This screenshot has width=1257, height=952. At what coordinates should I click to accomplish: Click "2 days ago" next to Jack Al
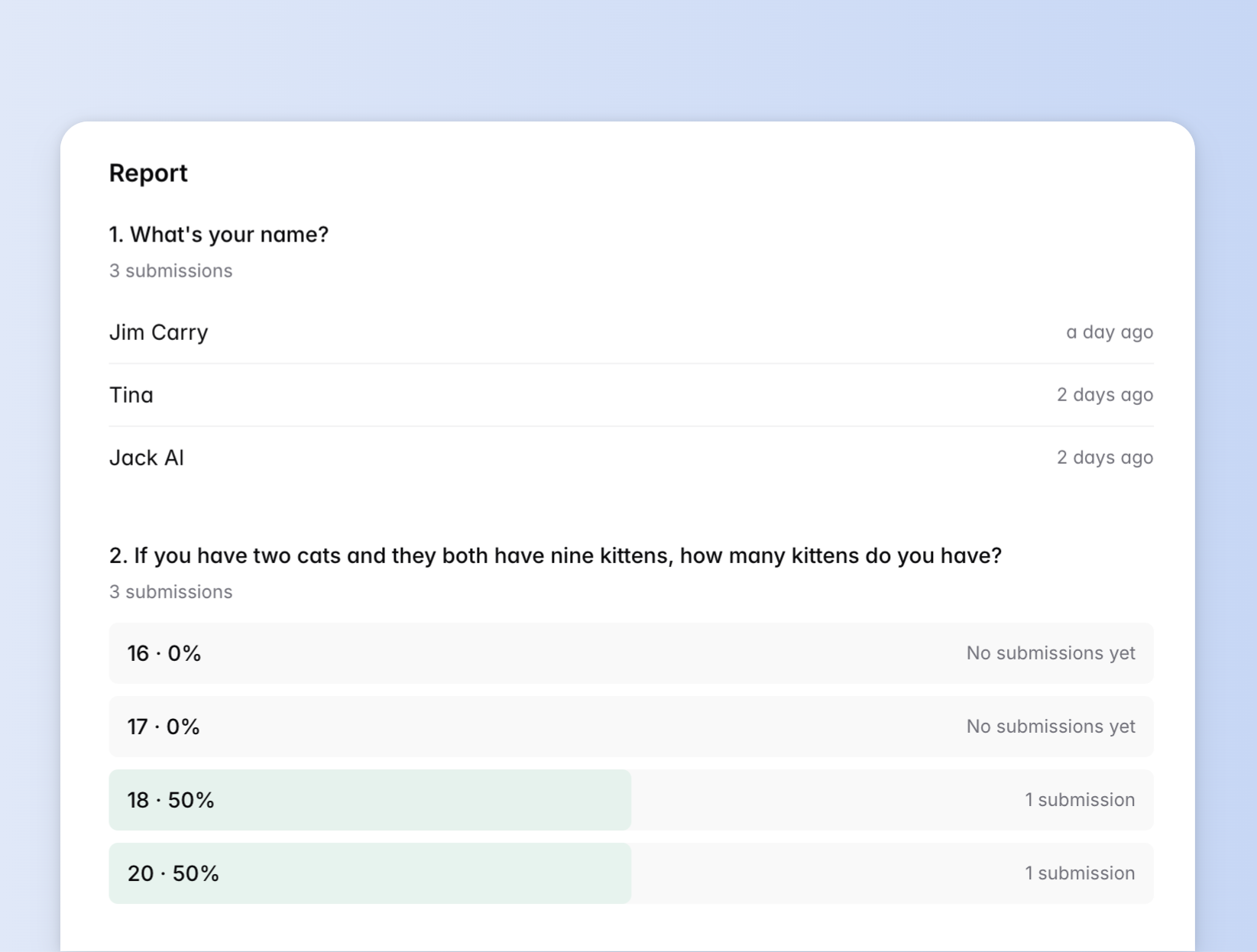tap(1105, 457)
